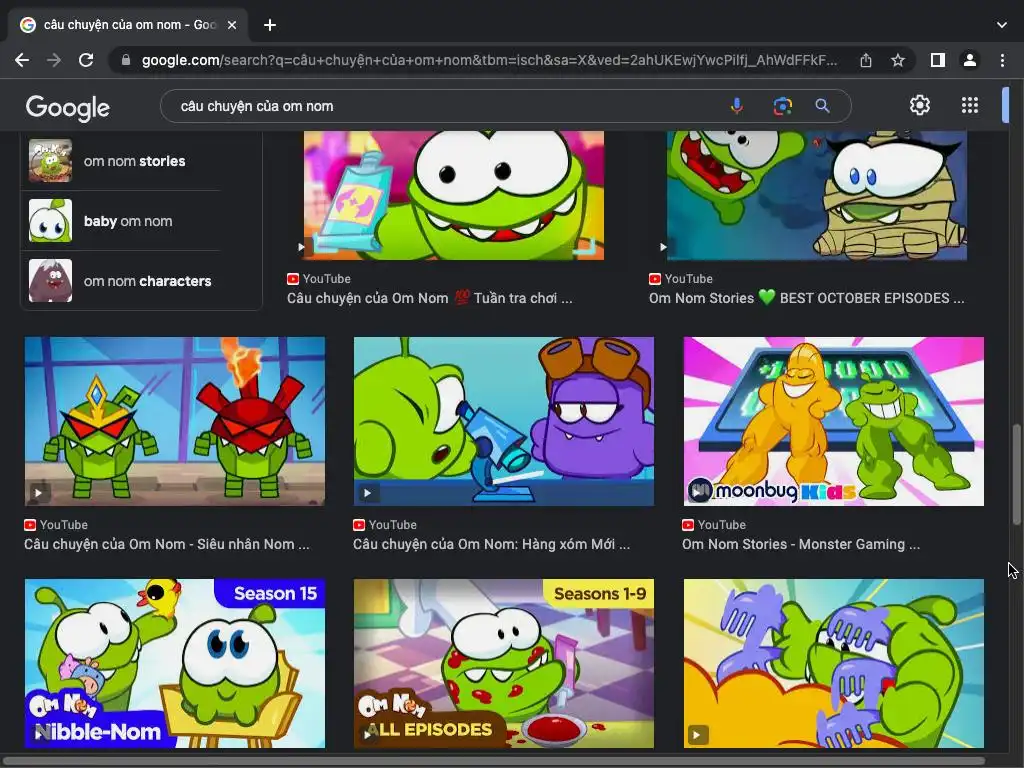The height and width of the screenshot is (768, 1024).
Task: Select the 'om nom stories' suggestion
Action: pyautogui.click(x=135, y=161)
